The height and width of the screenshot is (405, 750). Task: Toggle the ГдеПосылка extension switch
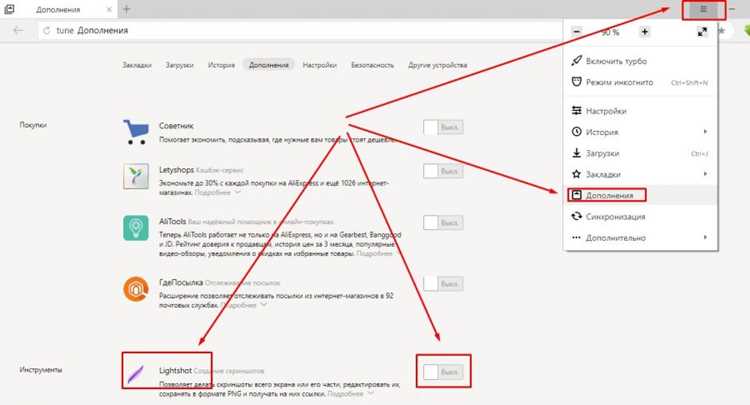(443, 284)
